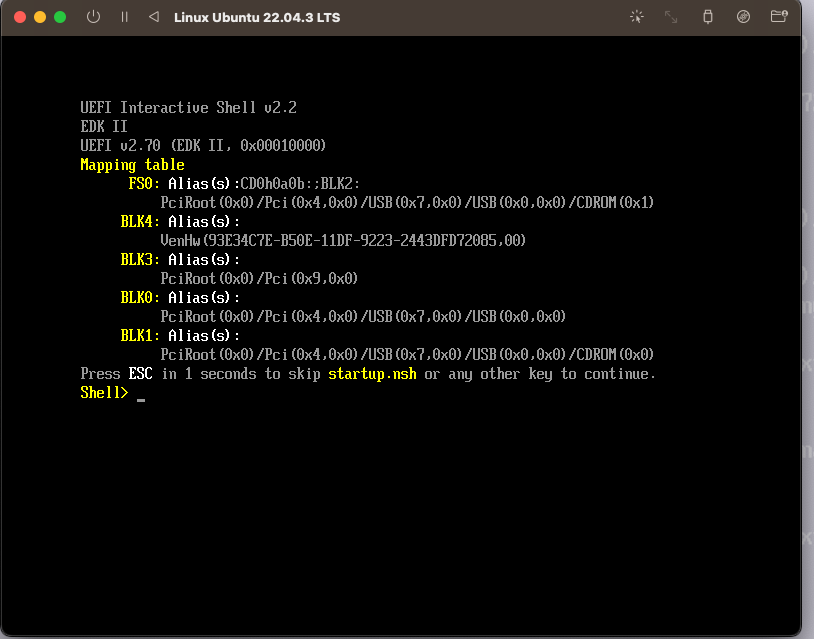Close the VM window with red button

(20, 17)
